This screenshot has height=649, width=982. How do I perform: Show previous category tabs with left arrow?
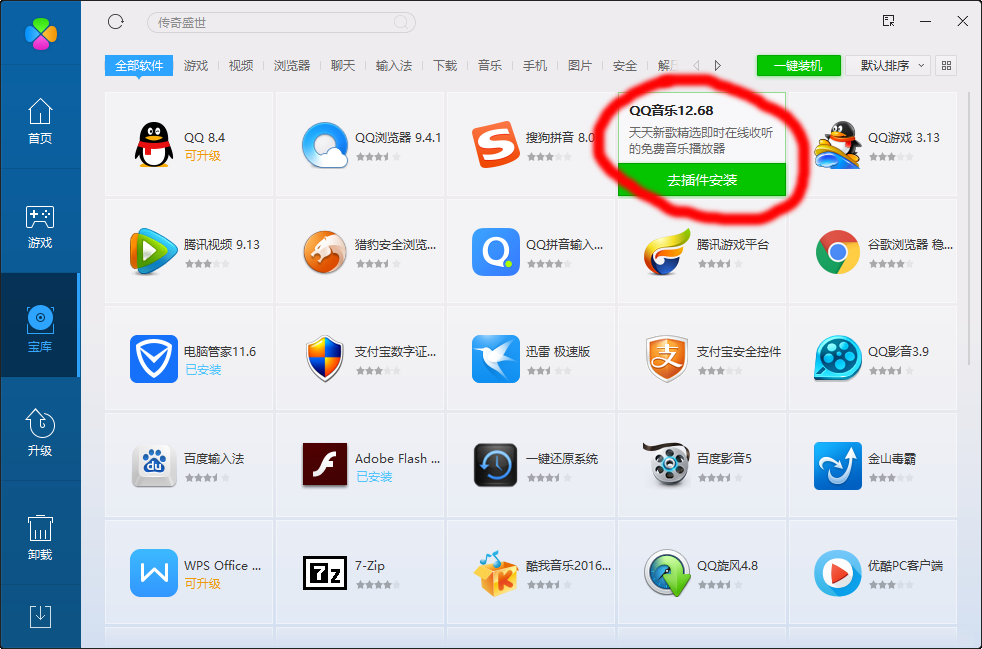pyautogui.click(x=696, y=65)
